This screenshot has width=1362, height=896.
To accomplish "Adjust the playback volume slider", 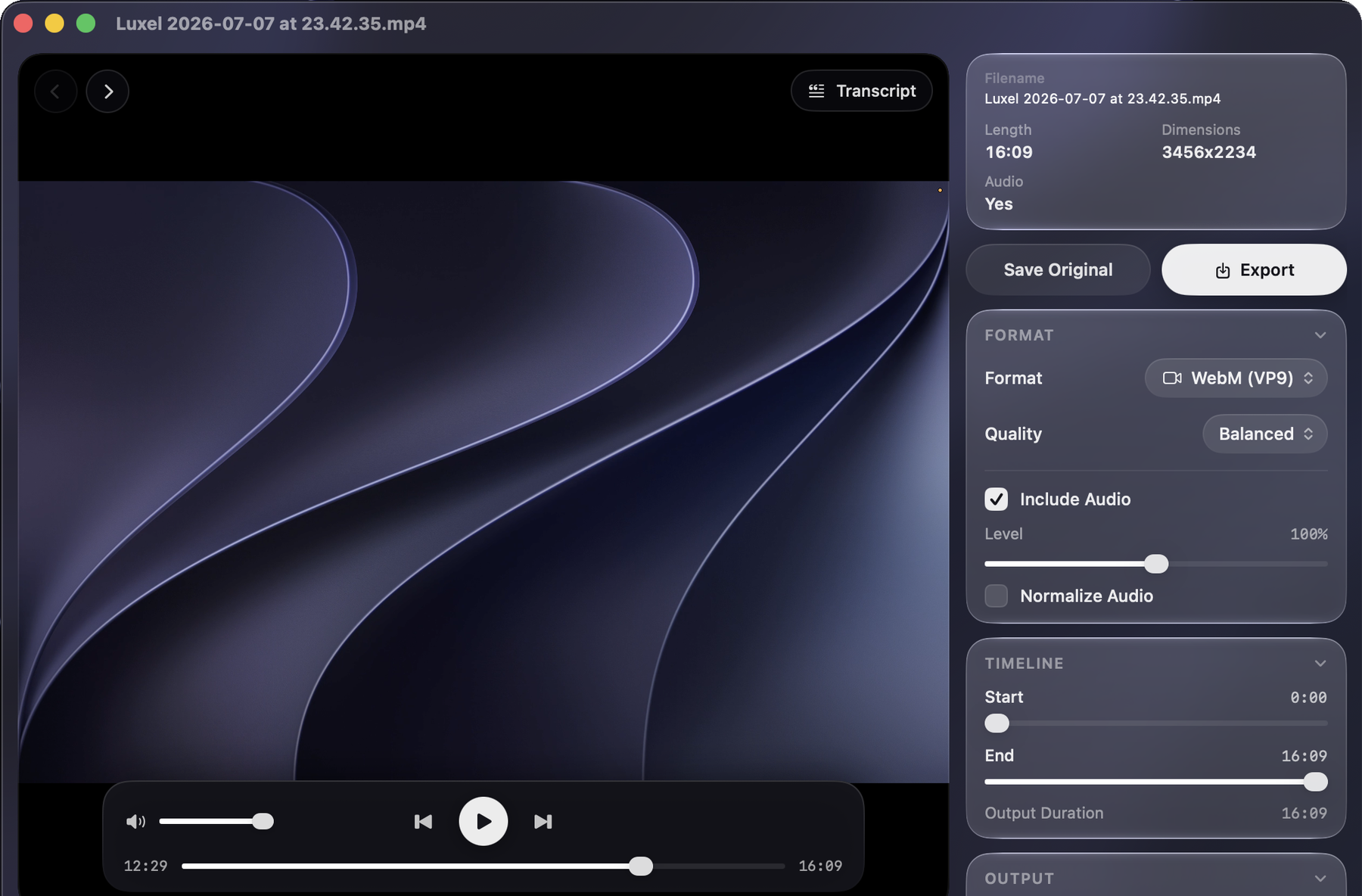I will tap(216, 821).
